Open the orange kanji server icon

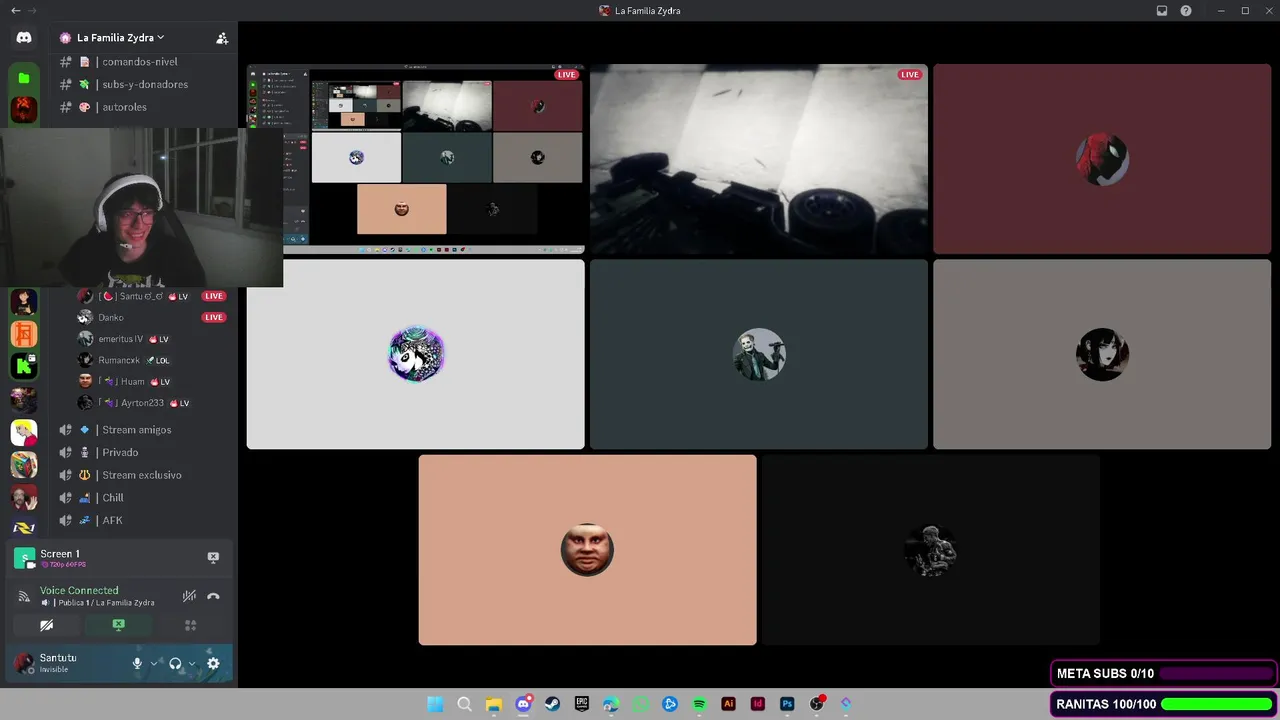pos(24,333)
